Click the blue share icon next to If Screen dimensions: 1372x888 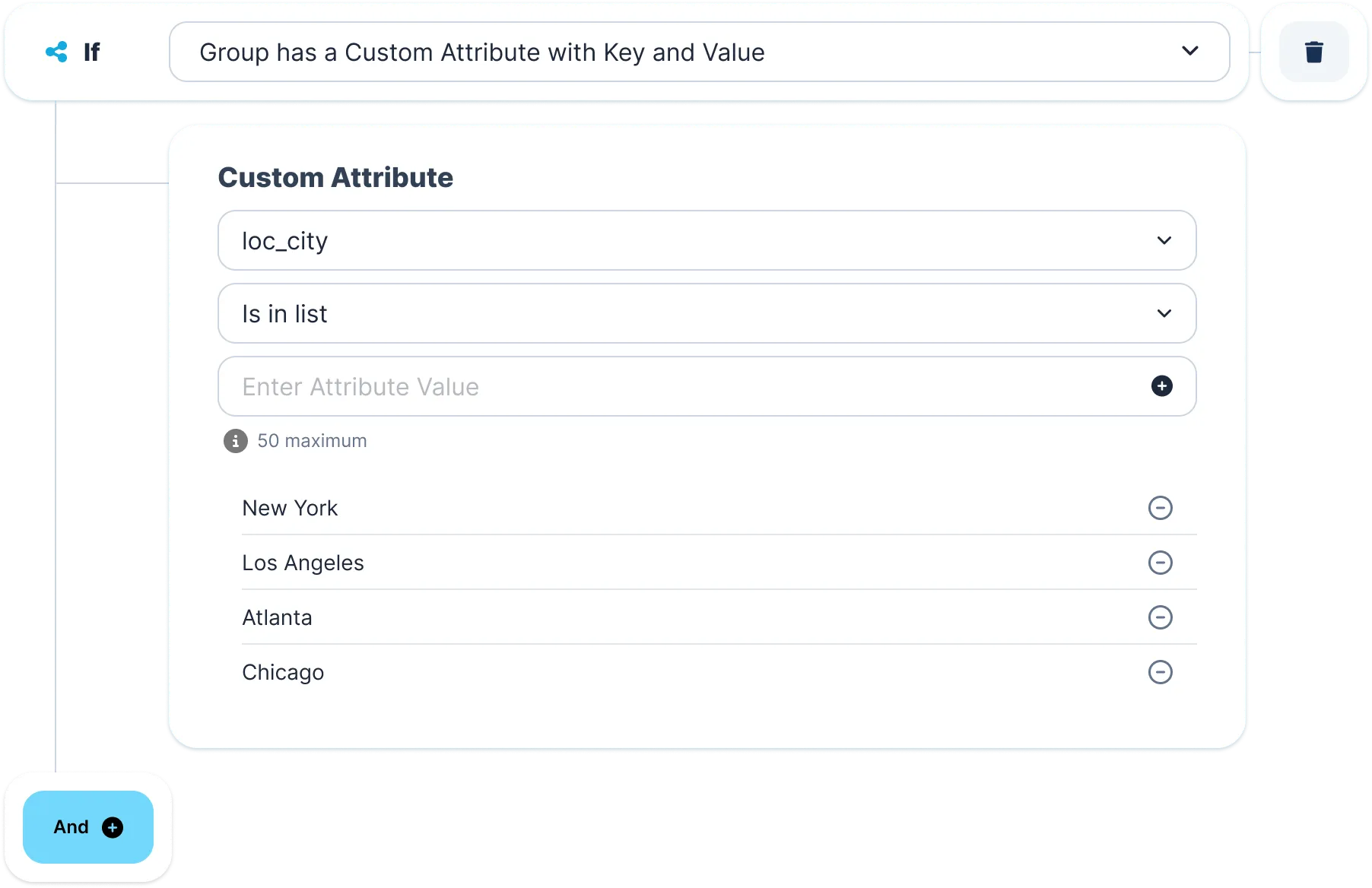point(56,52)
